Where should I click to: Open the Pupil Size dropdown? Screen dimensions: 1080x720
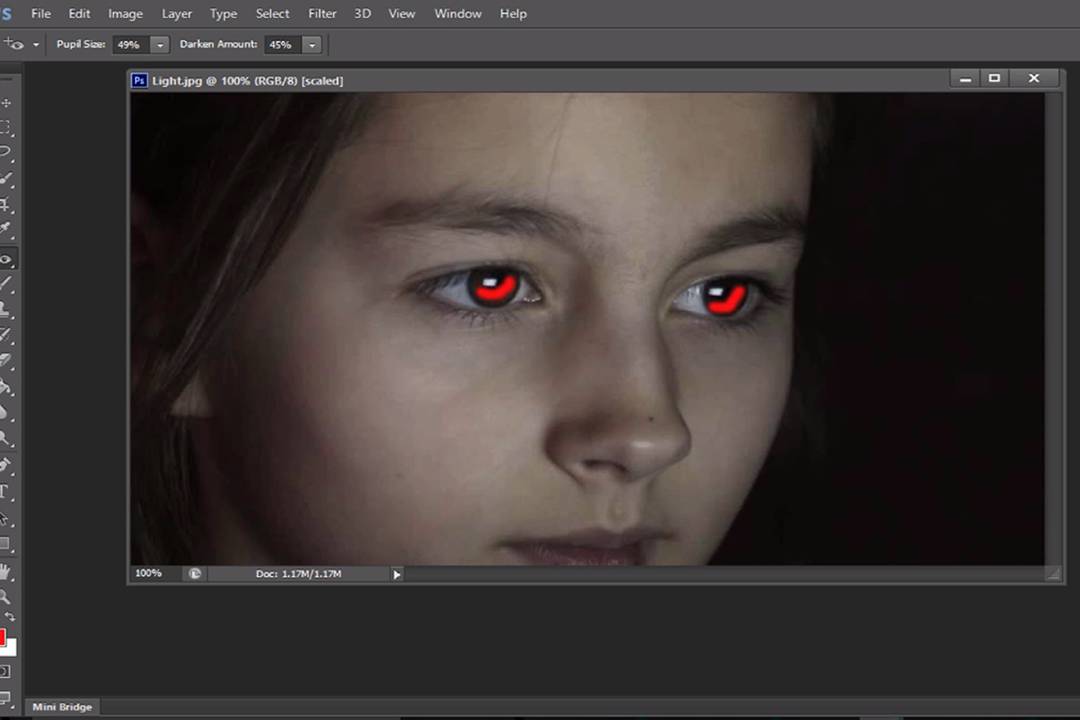[160, 45]
